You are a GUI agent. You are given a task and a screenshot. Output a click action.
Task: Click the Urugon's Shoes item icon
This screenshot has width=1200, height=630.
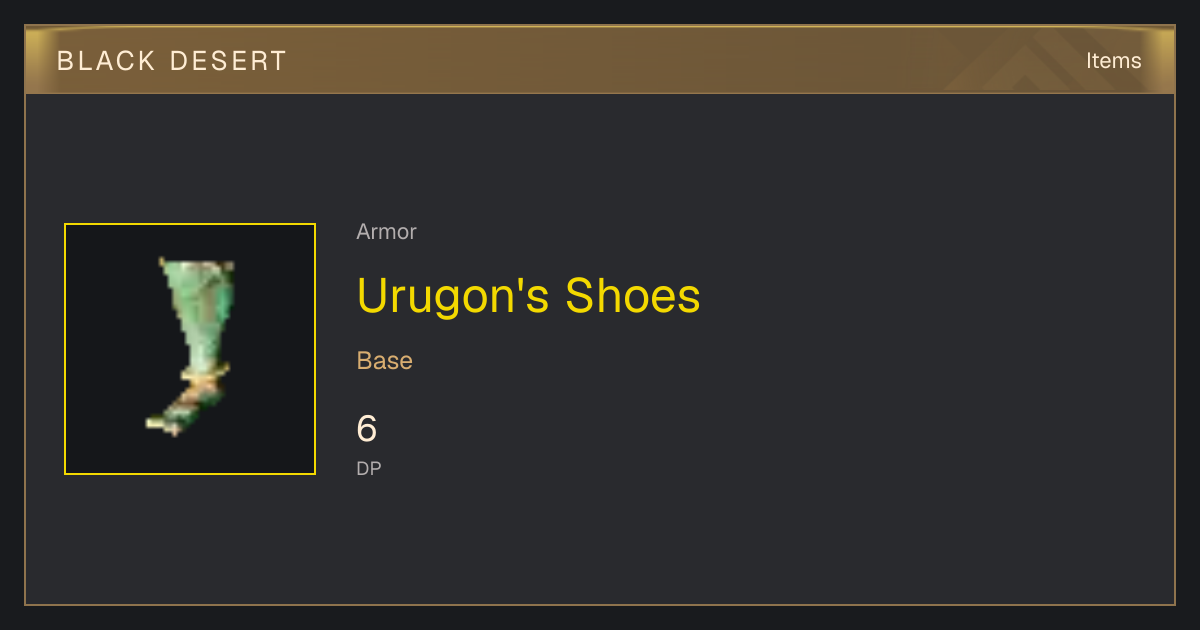click(190, 349)
